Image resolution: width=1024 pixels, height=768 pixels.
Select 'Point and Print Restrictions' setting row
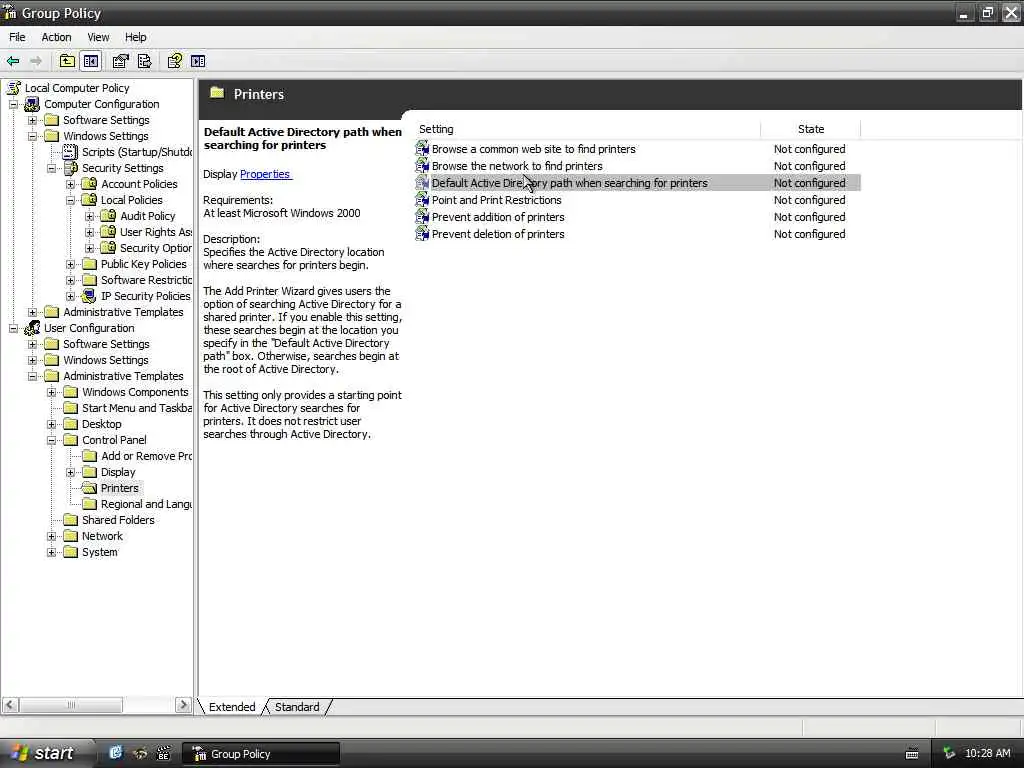tap(637, 200)
